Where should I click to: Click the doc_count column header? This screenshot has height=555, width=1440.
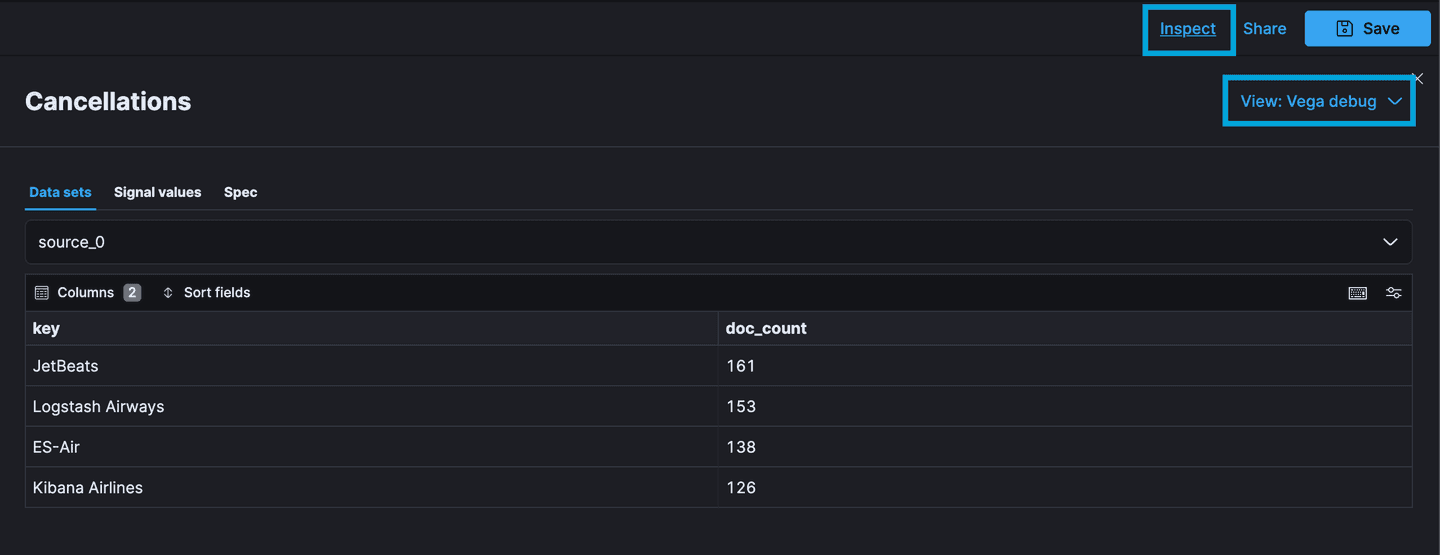766,328
